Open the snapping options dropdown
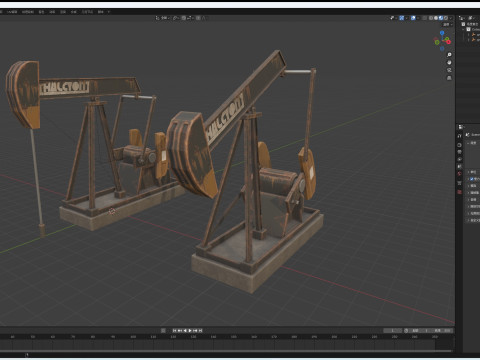The width and height of the screenshot is (480, 360). [190, 18]
